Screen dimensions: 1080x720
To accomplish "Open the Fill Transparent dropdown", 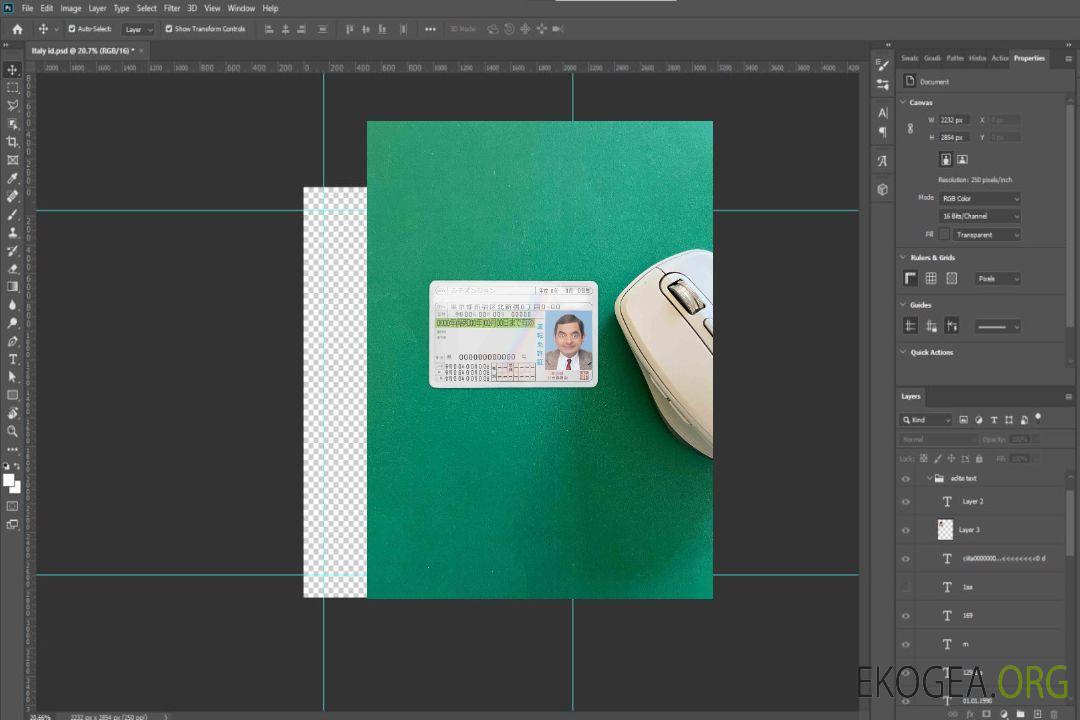I will [986, 235].
